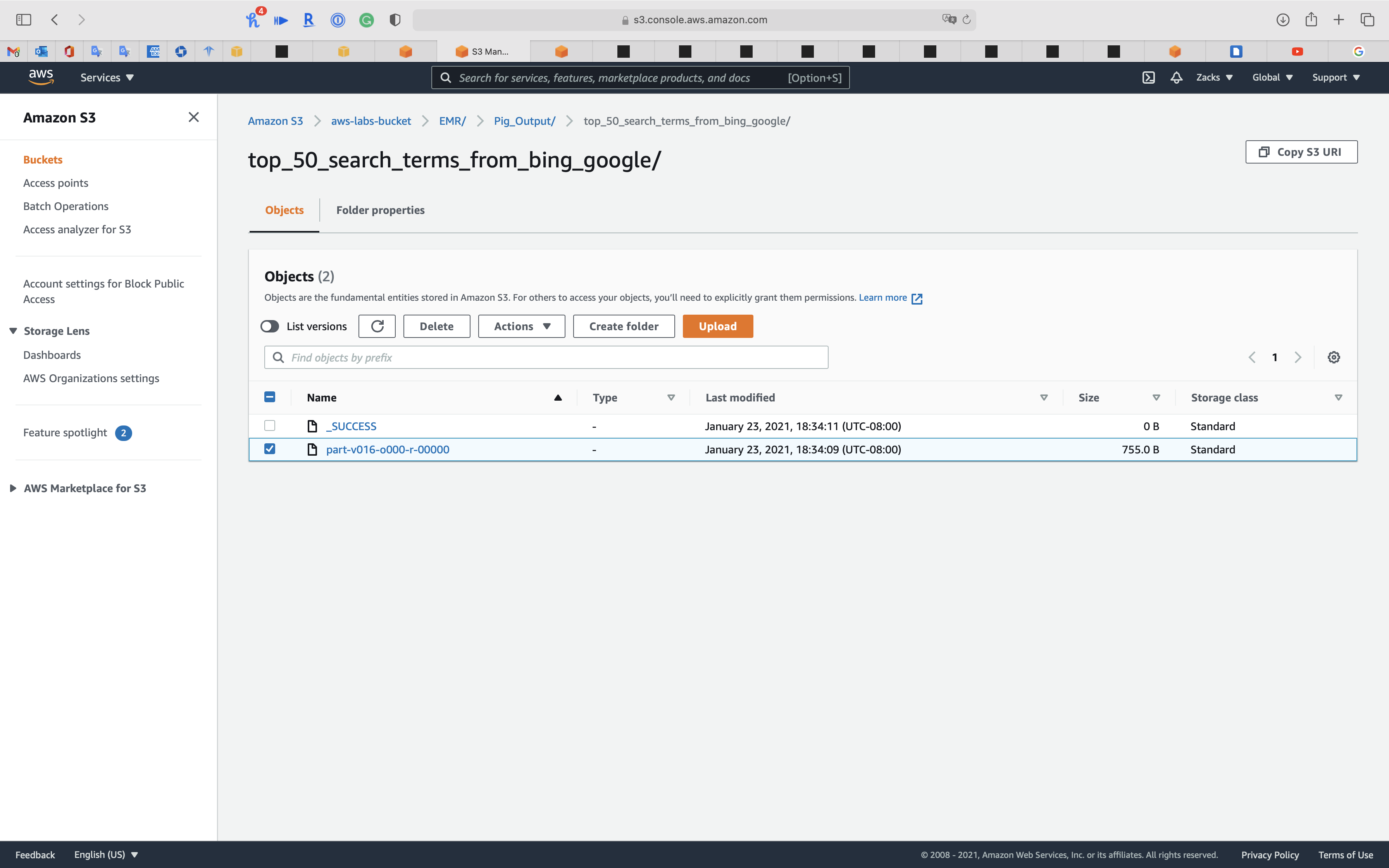The height and width of the screenshot is (868, 1389).
Task: Switch to Folder properties tab
Action: coord(380,210)
